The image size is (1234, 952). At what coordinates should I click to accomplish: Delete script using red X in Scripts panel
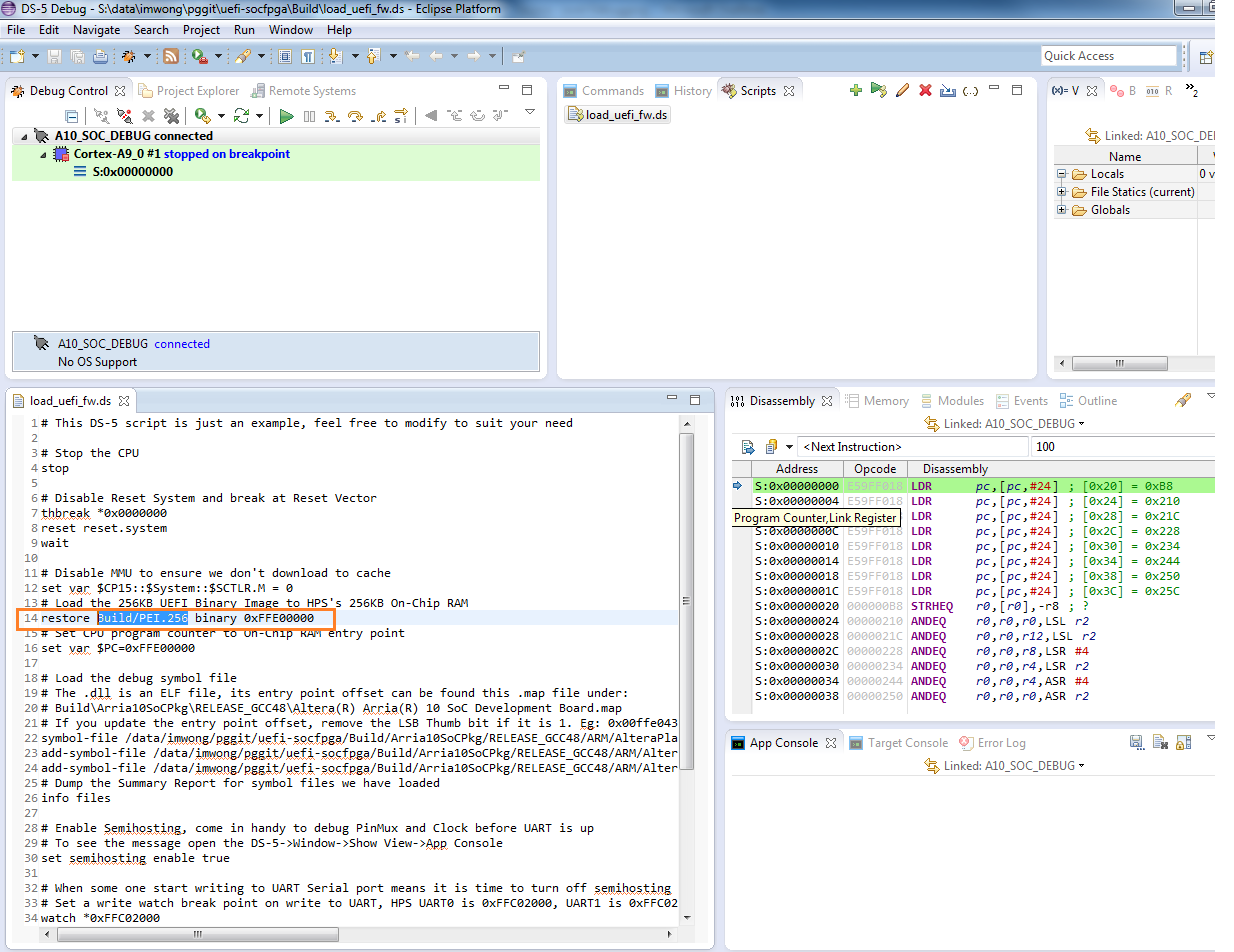(x=925, y=91)
